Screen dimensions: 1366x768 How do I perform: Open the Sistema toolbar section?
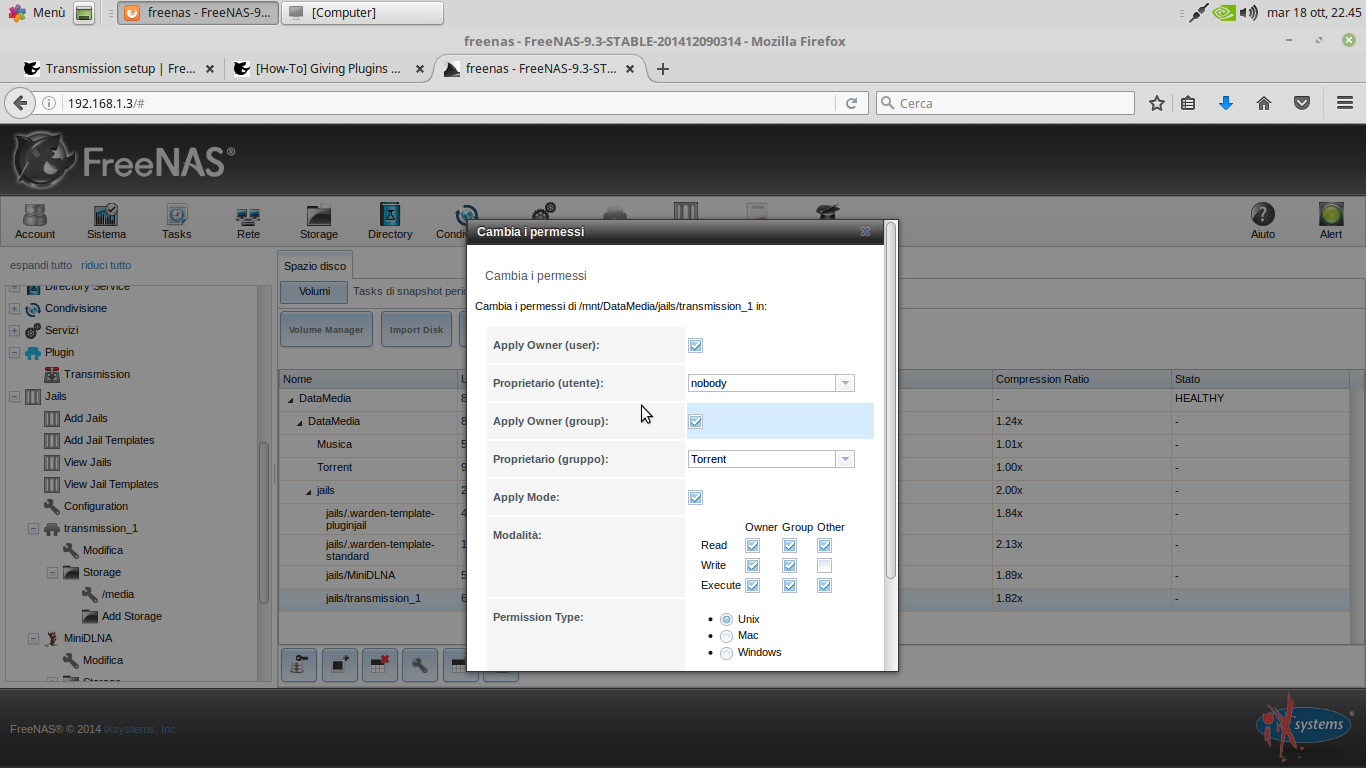(x=106, y=220)
